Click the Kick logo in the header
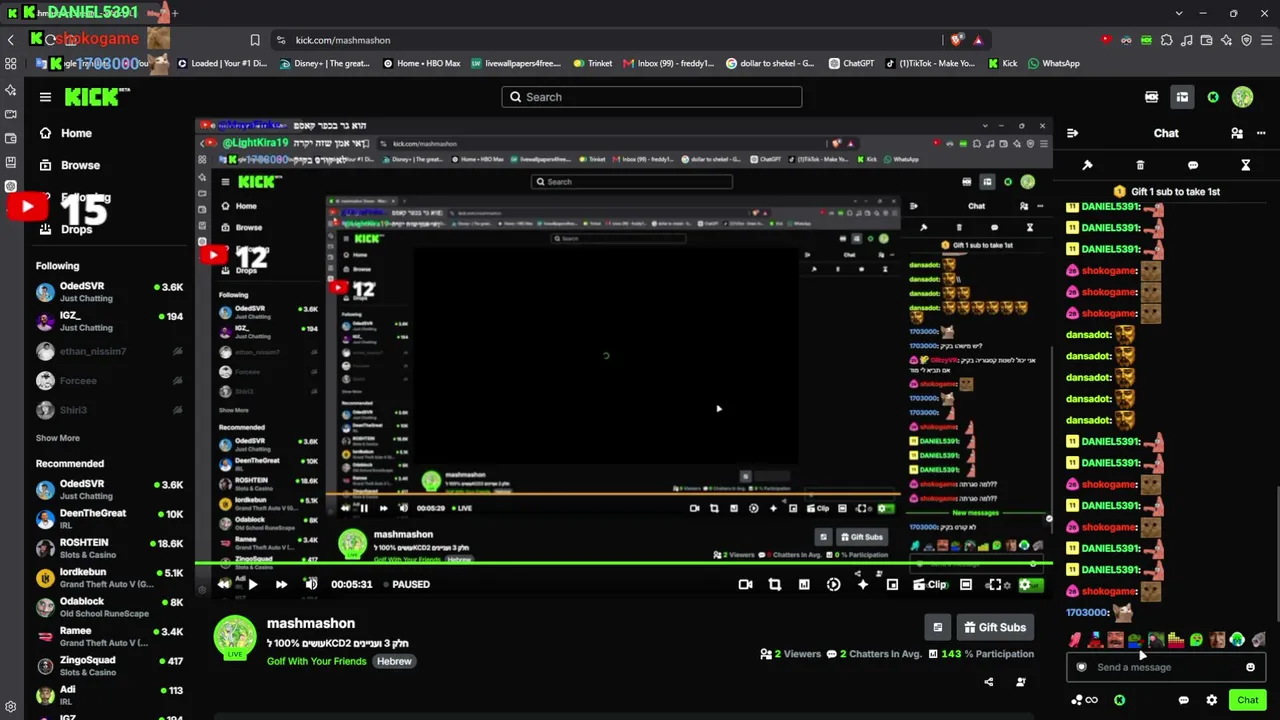This screenshot has height=720, width=1280. click(97, 97)
